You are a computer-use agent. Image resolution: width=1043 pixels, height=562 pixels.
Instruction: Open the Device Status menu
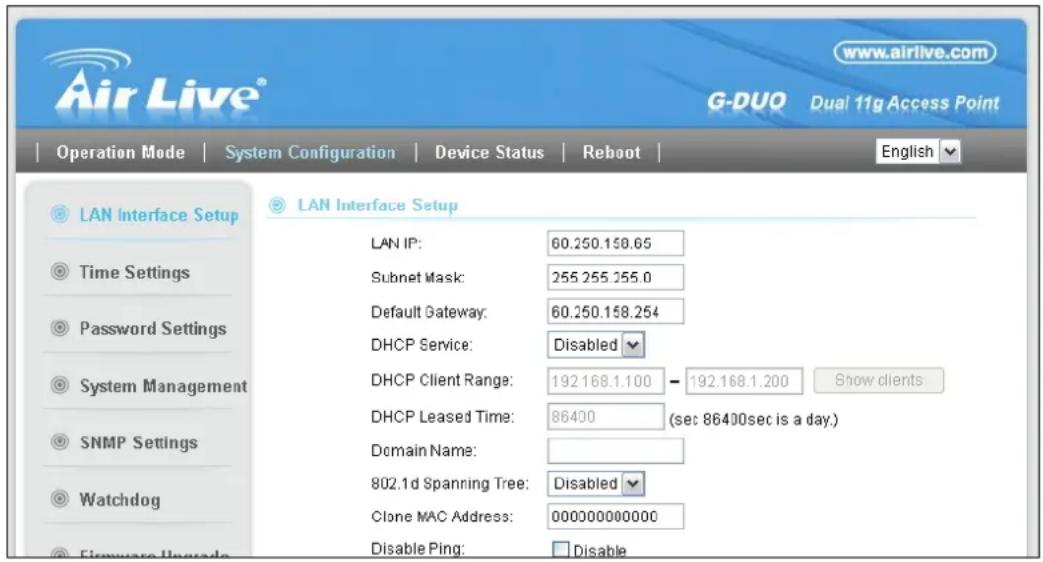[490, 152]
